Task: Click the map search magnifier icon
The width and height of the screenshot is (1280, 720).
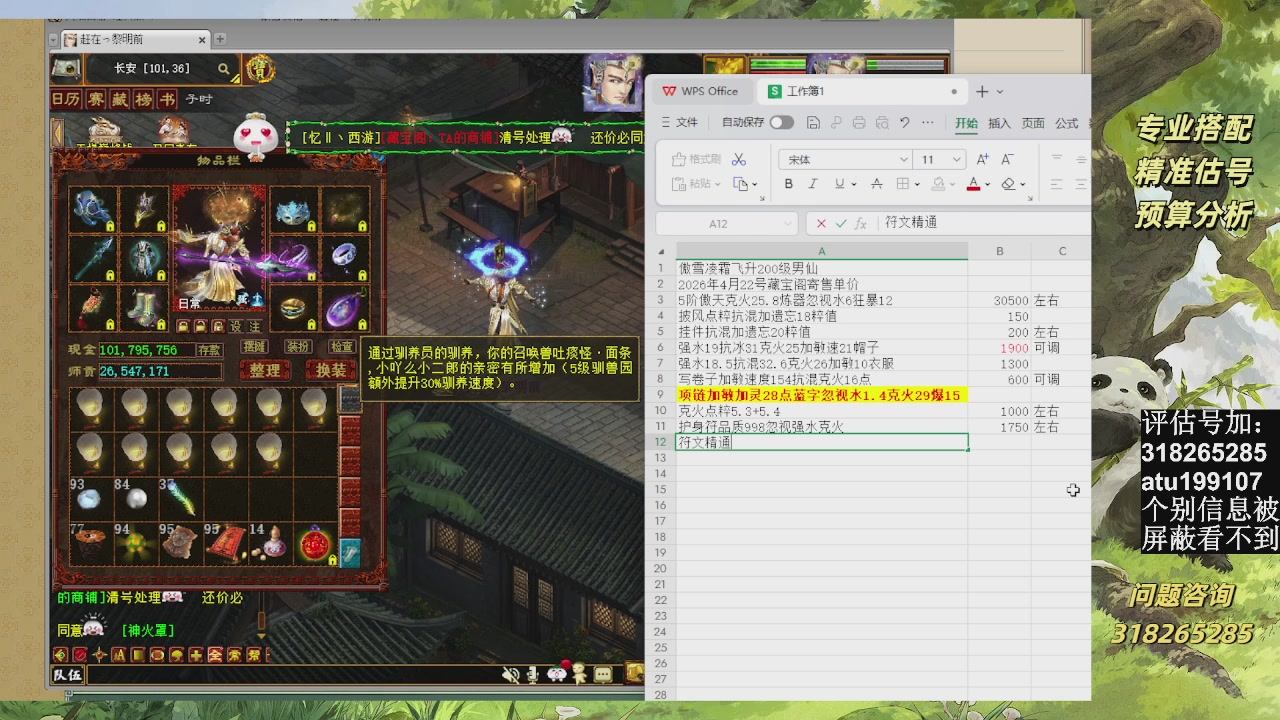Action: coord(224,69)
